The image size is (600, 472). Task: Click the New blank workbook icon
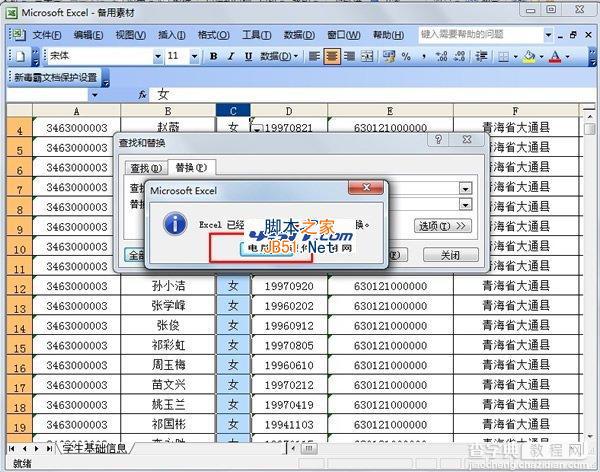point(20,57)
